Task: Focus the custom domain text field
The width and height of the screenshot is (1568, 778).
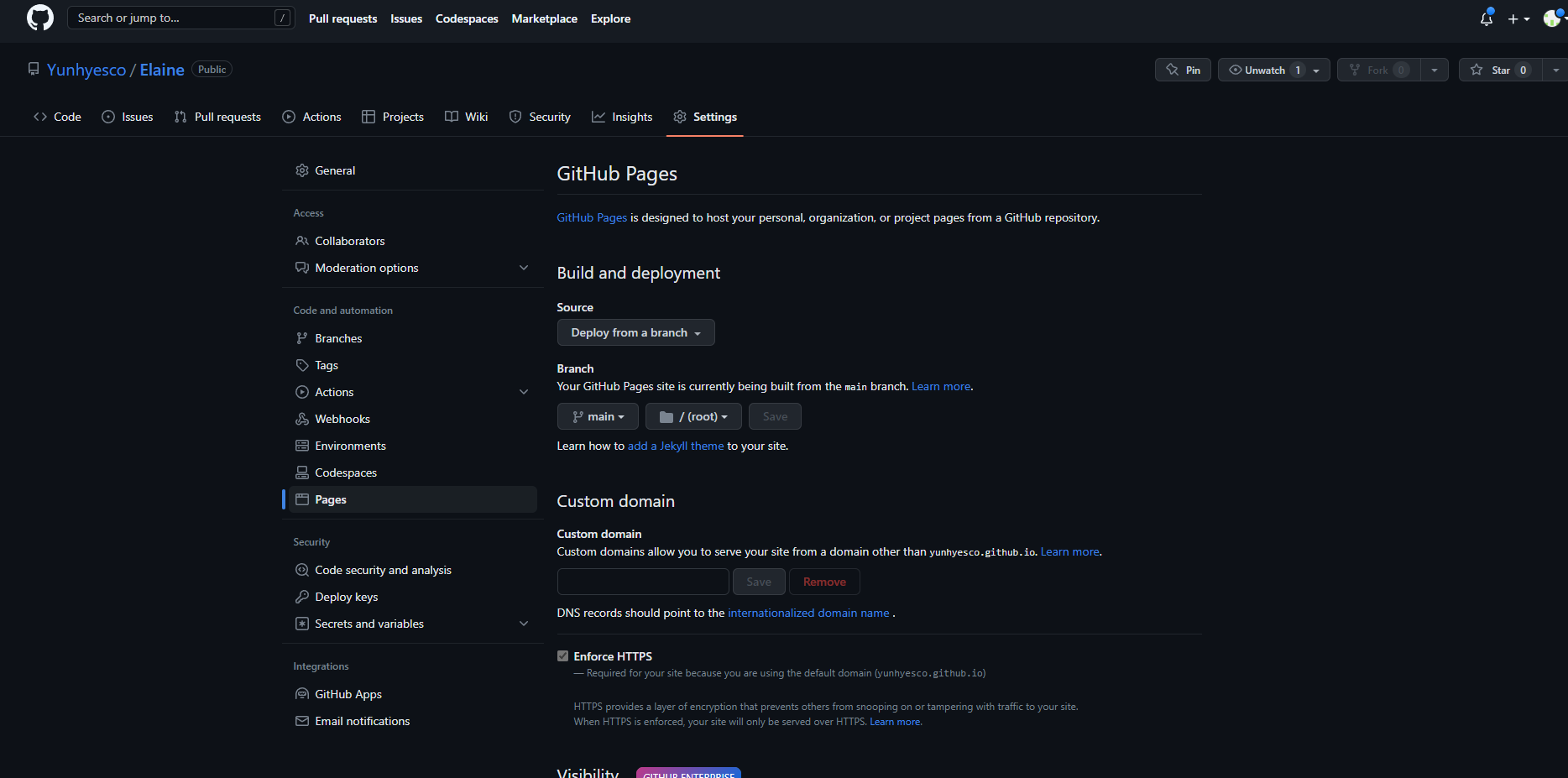Action: point(643,582)
